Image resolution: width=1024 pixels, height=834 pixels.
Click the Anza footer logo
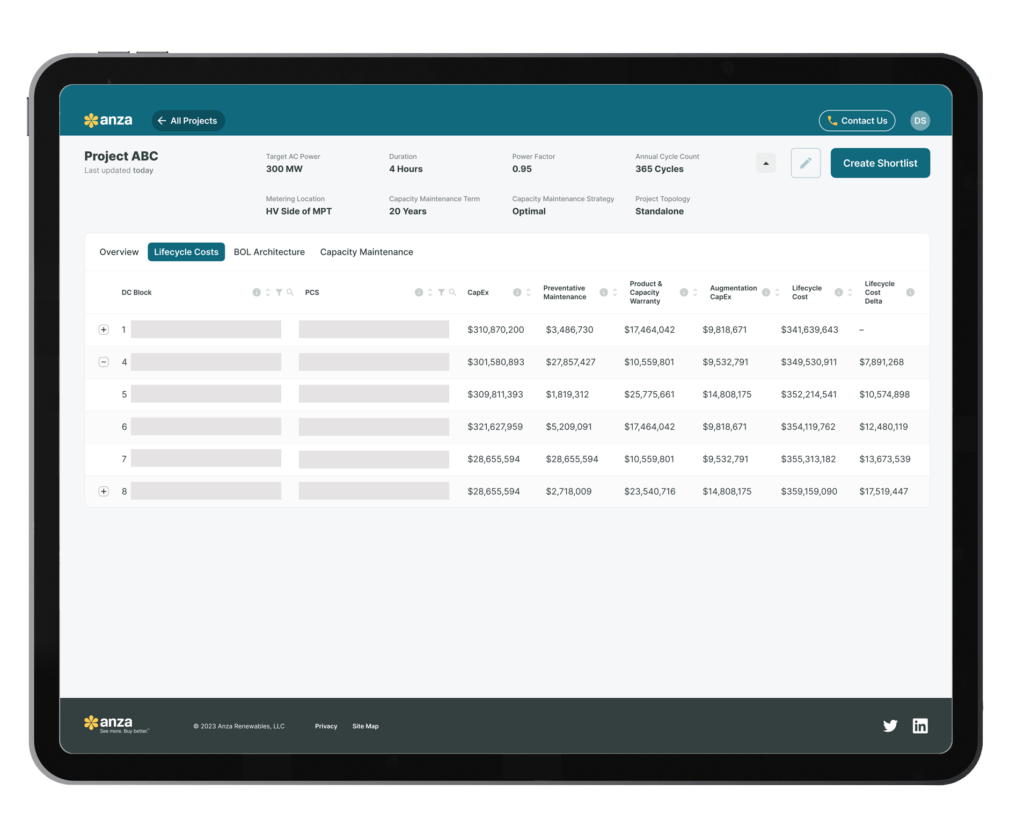(116, 724)
